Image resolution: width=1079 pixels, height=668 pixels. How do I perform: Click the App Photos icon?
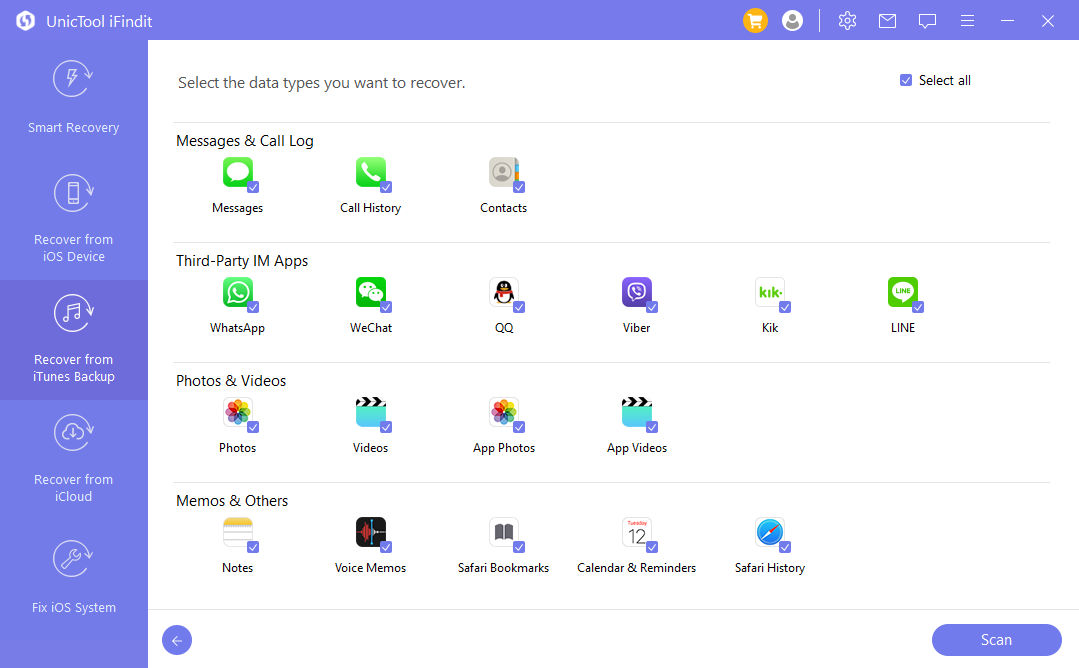(504, 411)
